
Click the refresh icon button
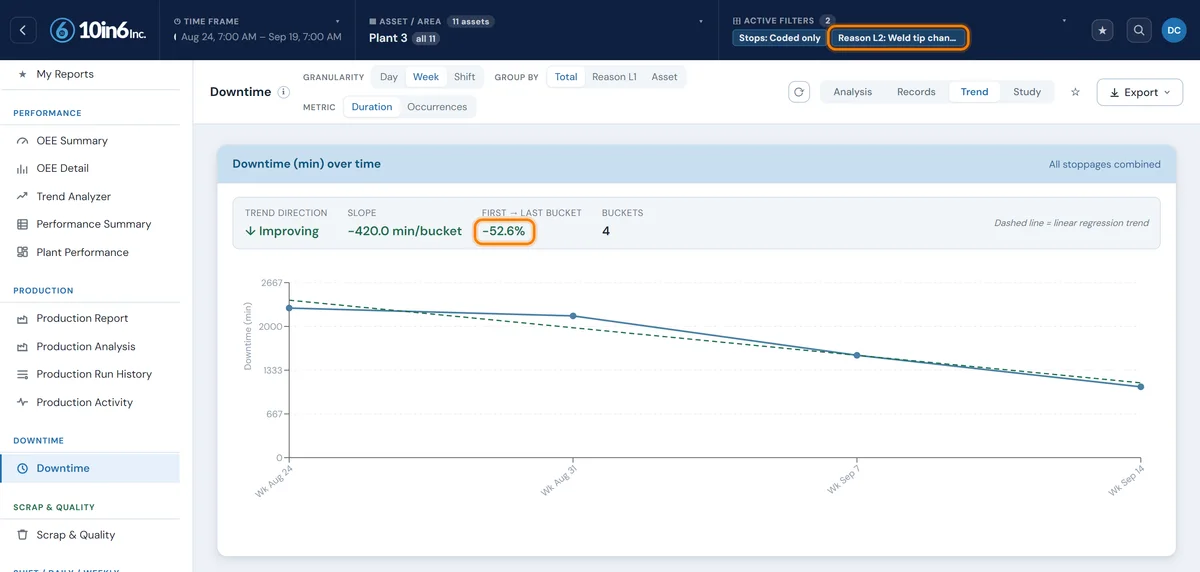799,92
